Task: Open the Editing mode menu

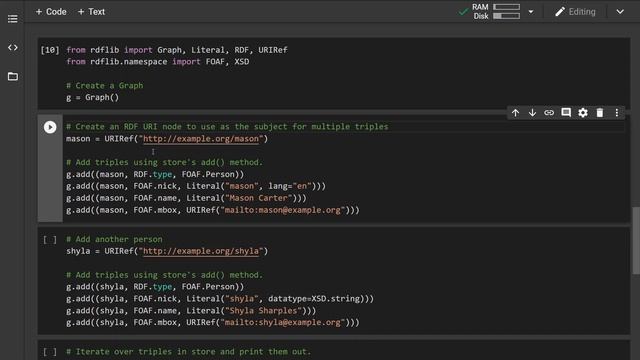Action: (x=575, y=12)
